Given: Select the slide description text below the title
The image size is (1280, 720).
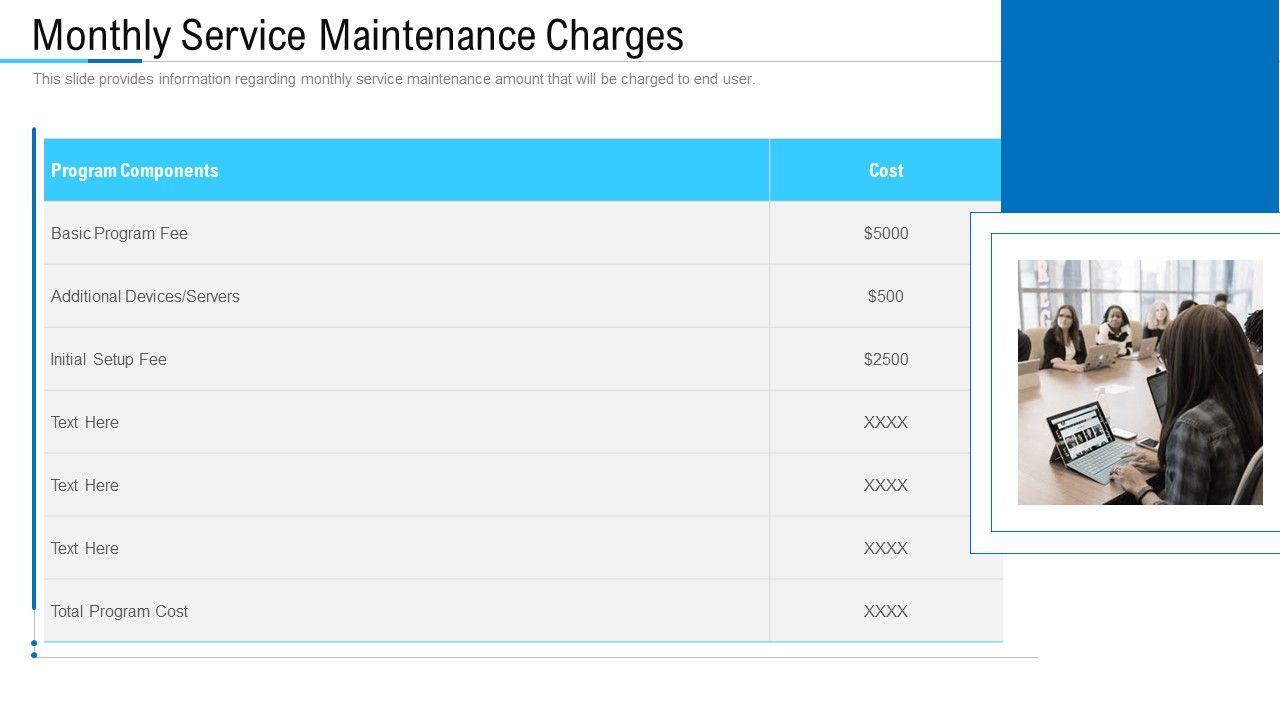Looking at the screenshot, I should [x=394, y=79].
